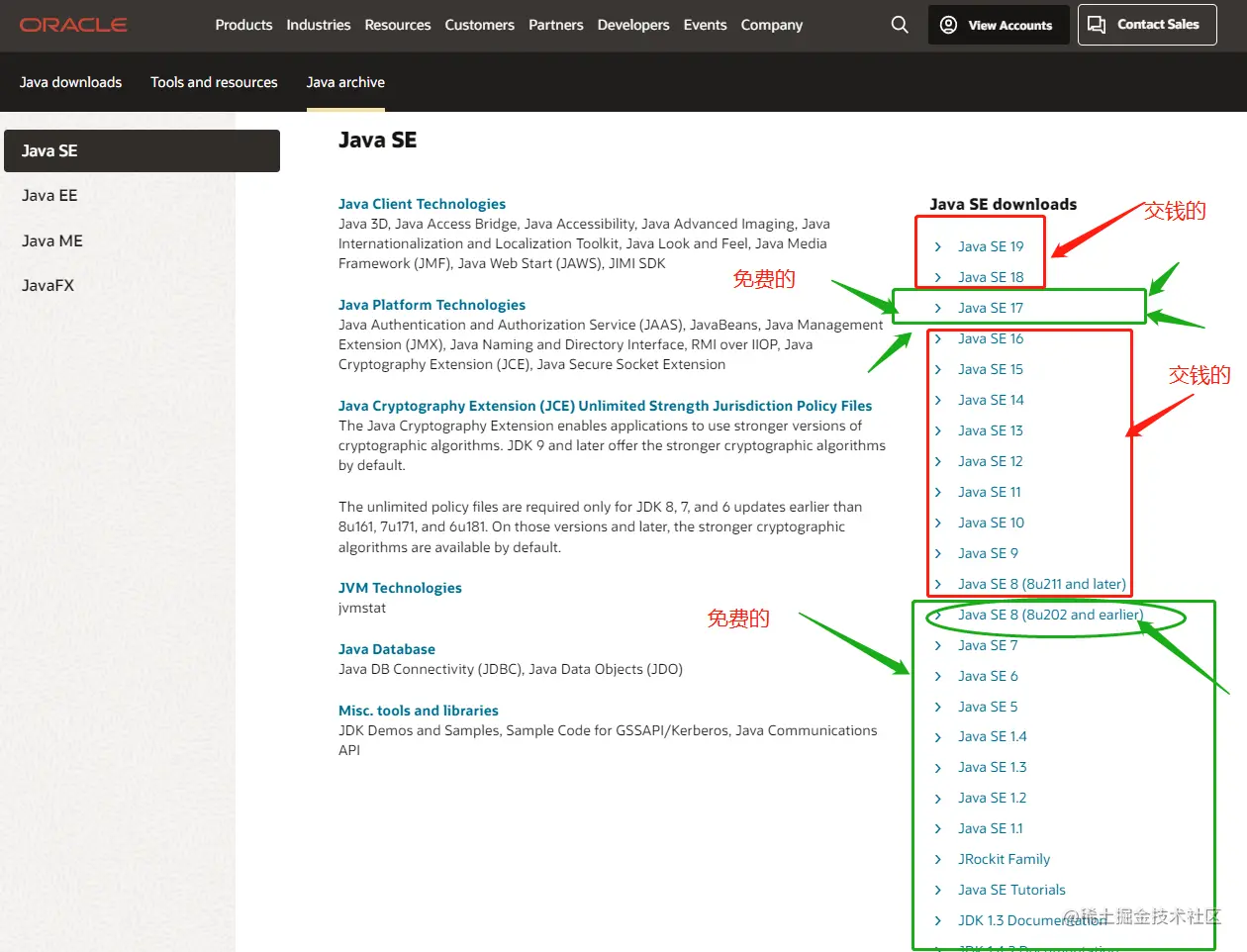Click the chevron beside Java SE 15

(938, 370)
